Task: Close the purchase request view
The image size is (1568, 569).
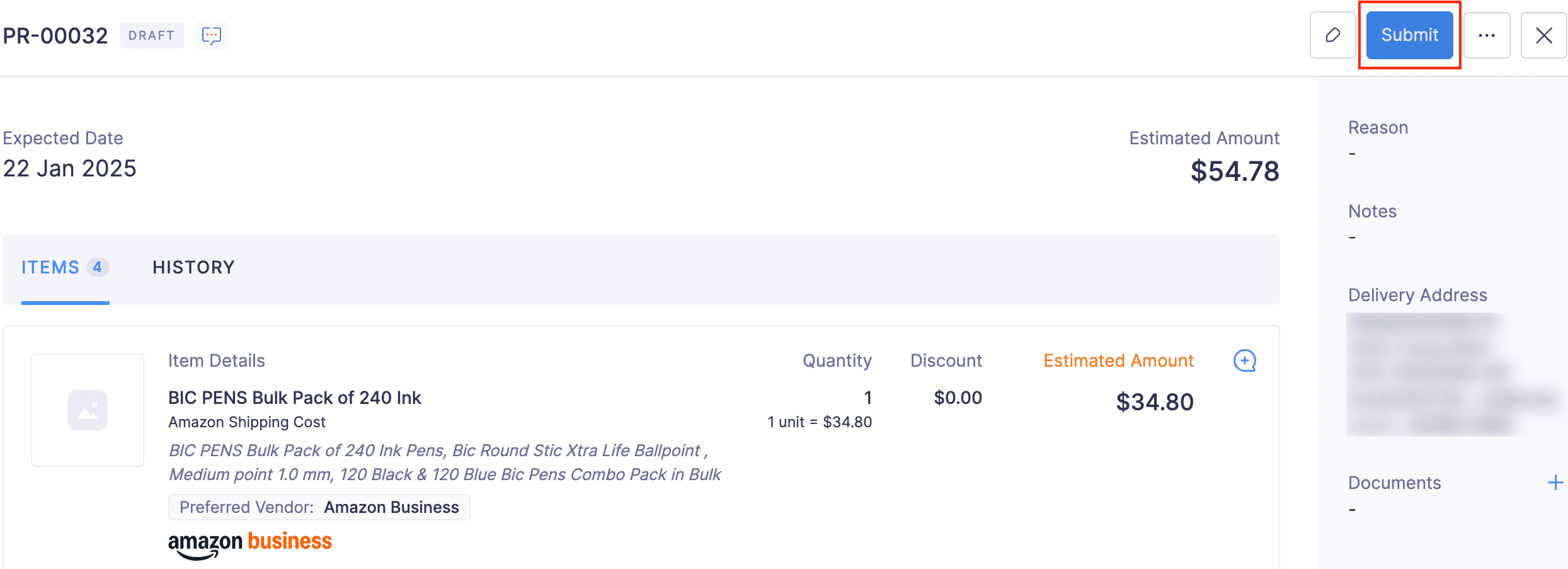Action: 1544,36
